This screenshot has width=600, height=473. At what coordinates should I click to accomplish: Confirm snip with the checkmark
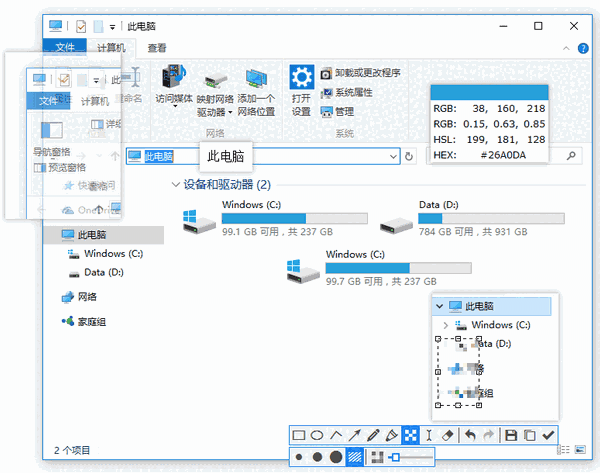(548, 435)
